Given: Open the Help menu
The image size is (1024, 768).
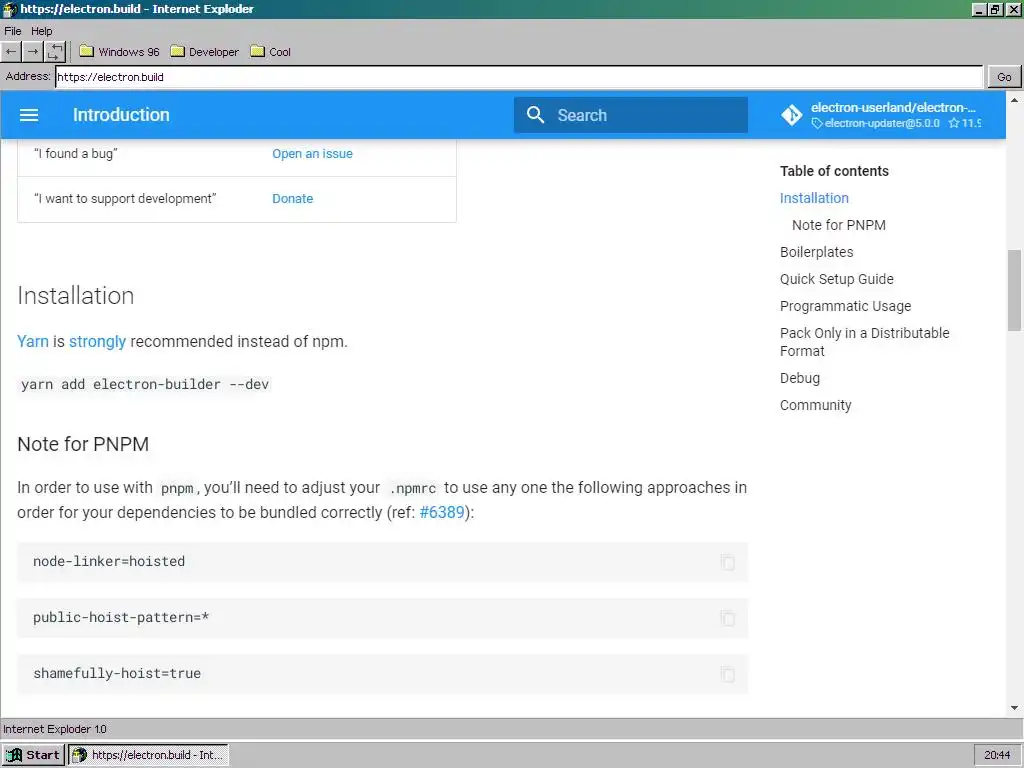Looking at the screenshot, I should coord(41,31).
